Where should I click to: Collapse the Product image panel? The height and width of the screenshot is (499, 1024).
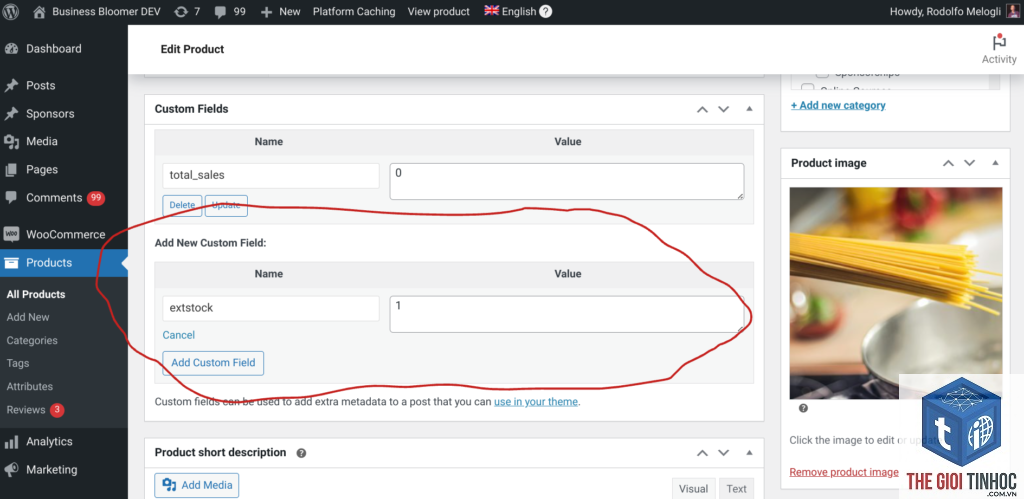[x=995, y=163]
